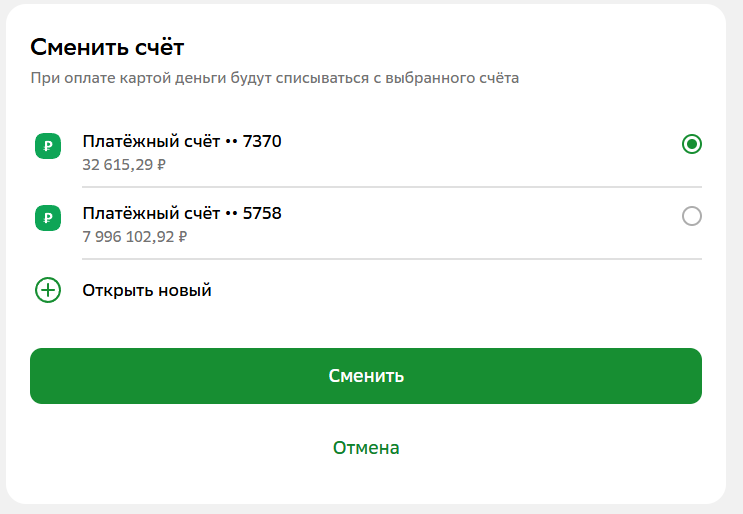Choose the Платёжный счёт 7370 label
Image resolution: width=743 pixels, height=514 pixels.
182,141
